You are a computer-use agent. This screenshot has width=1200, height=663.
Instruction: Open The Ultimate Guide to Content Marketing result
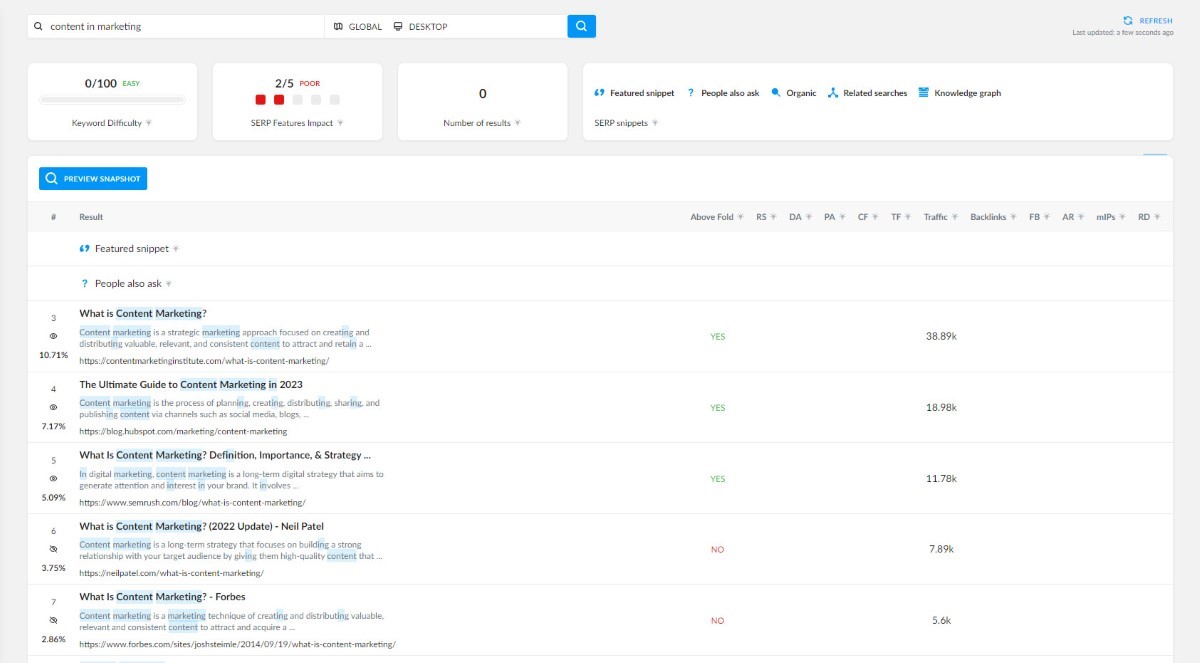(x=191, y=384)
